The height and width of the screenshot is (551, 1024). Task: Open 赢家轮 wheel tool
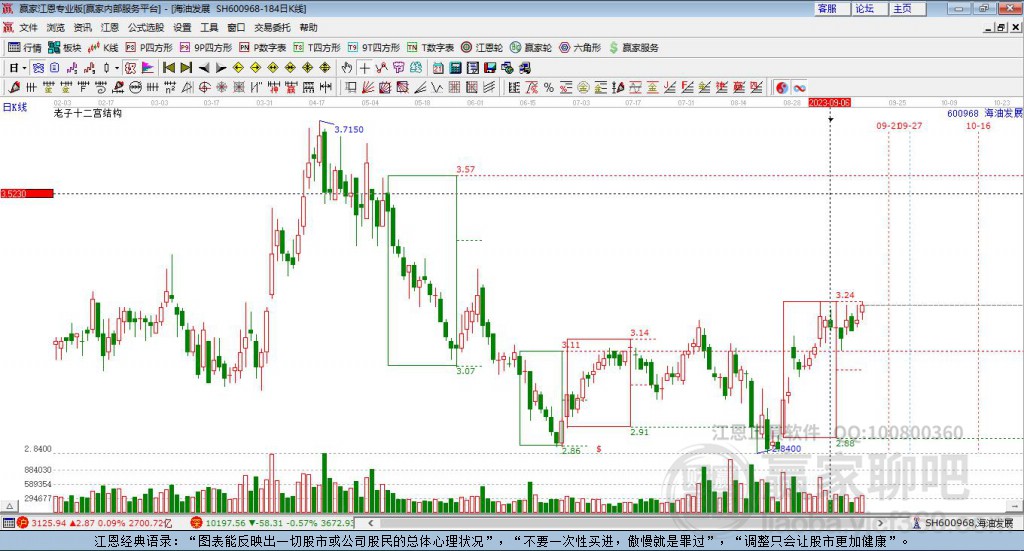click(531, 48)
